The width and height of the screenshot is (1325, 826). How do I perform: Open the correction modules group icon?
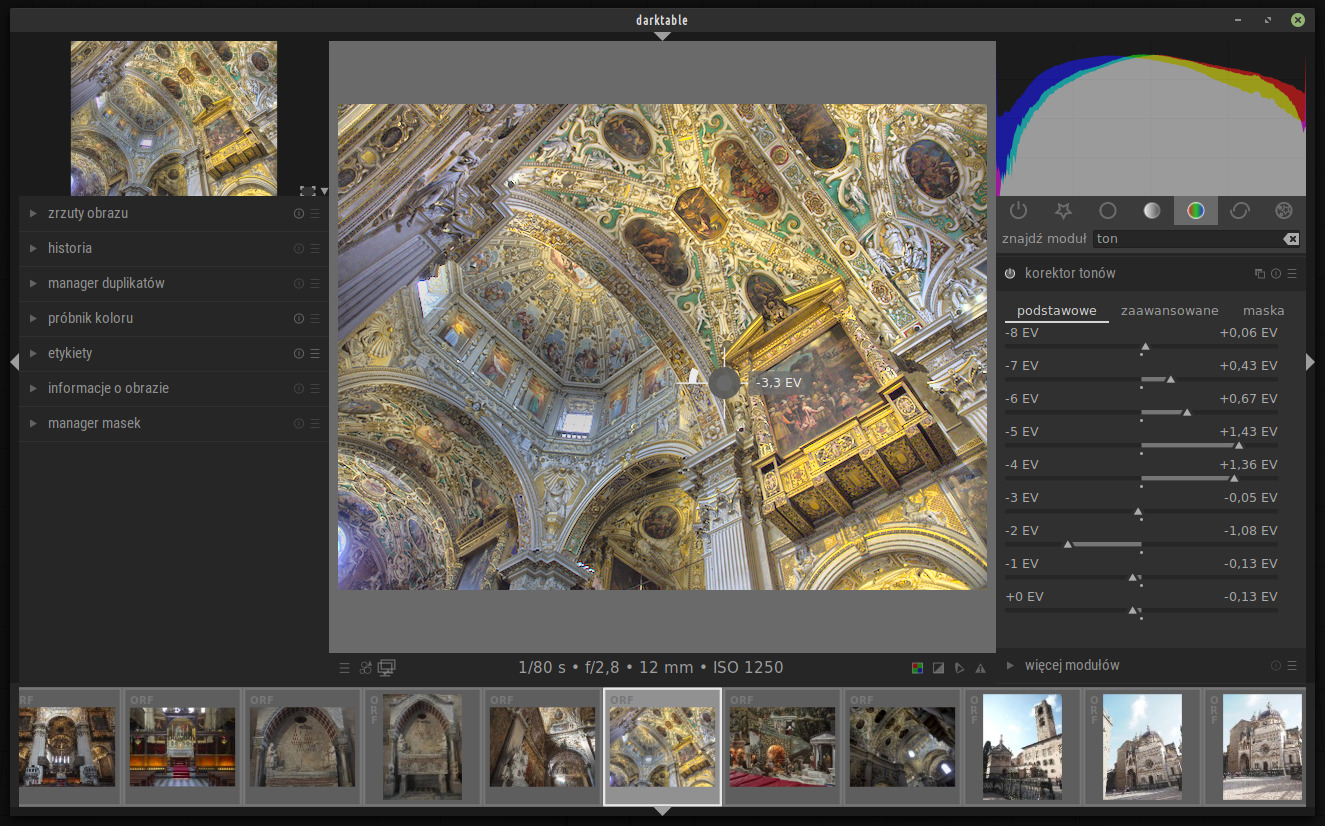1240,210
